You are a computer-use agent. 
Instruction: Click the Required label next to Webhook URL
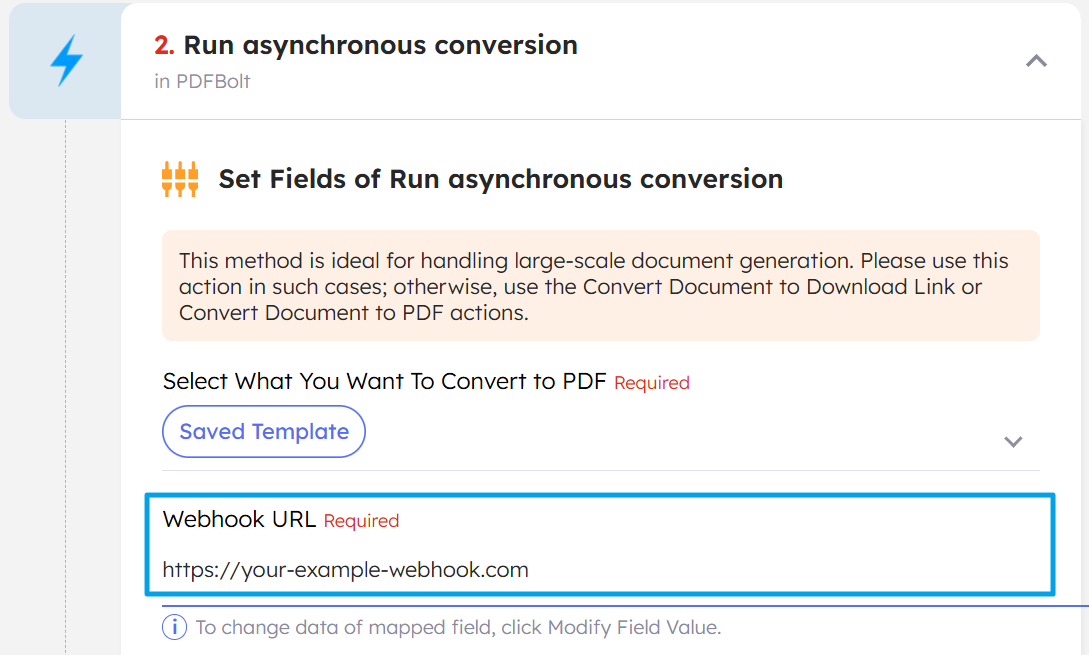(x=361, y=521)
